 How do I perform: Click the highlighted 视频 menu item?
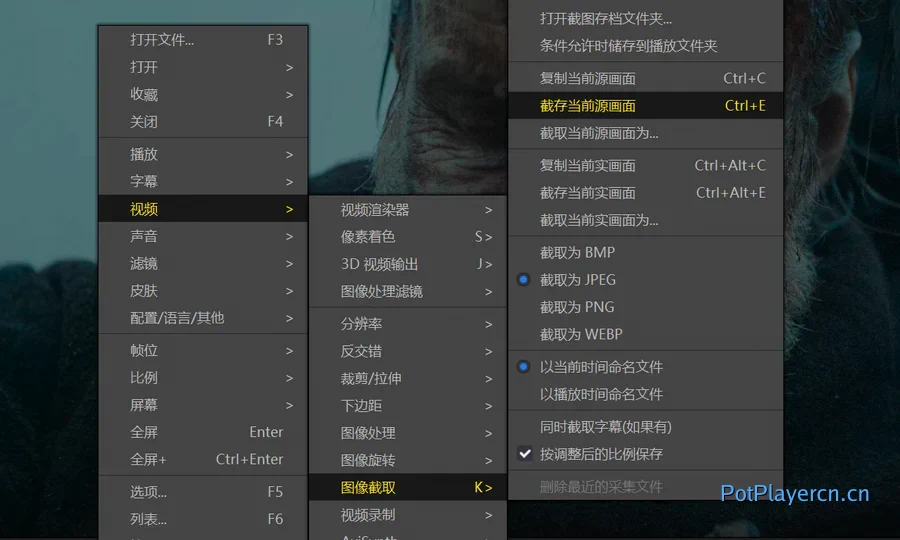[x=203, y=209]
